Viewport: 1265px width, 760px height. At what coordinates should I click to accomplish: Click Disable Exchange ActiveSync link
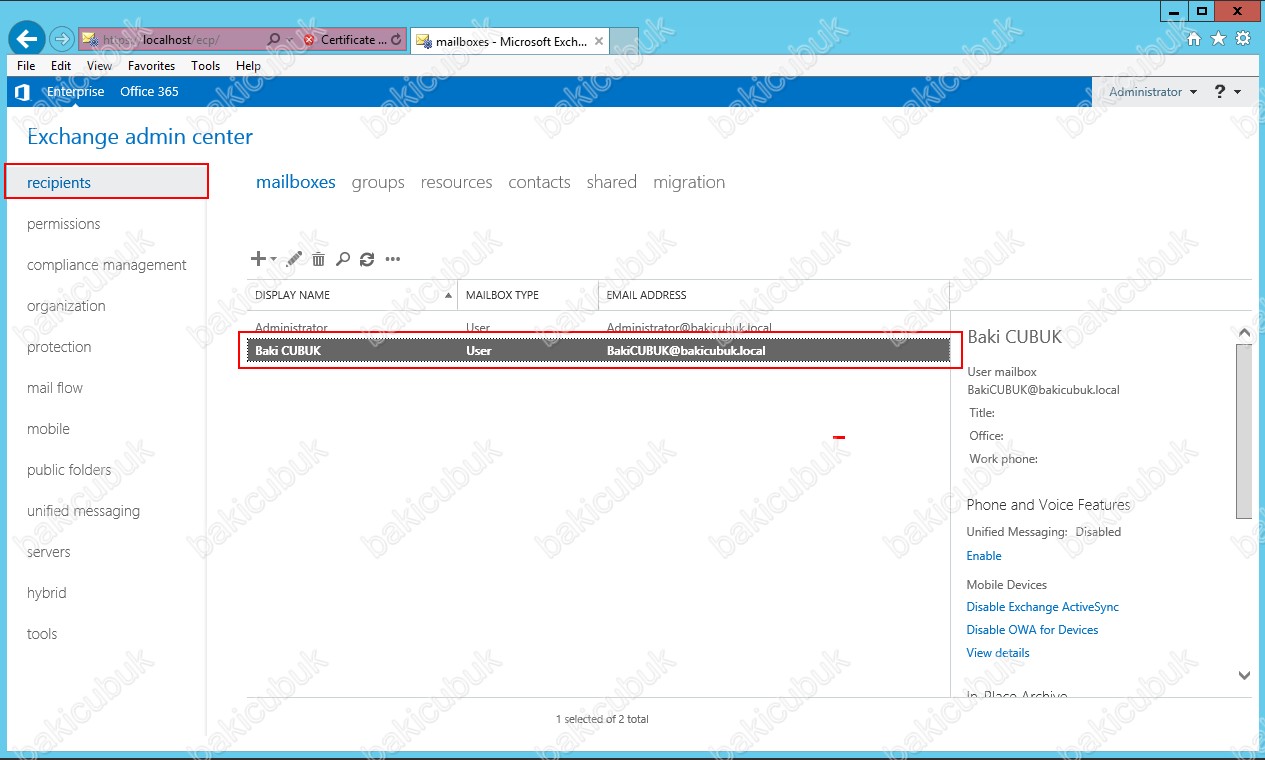point(1043,607)
